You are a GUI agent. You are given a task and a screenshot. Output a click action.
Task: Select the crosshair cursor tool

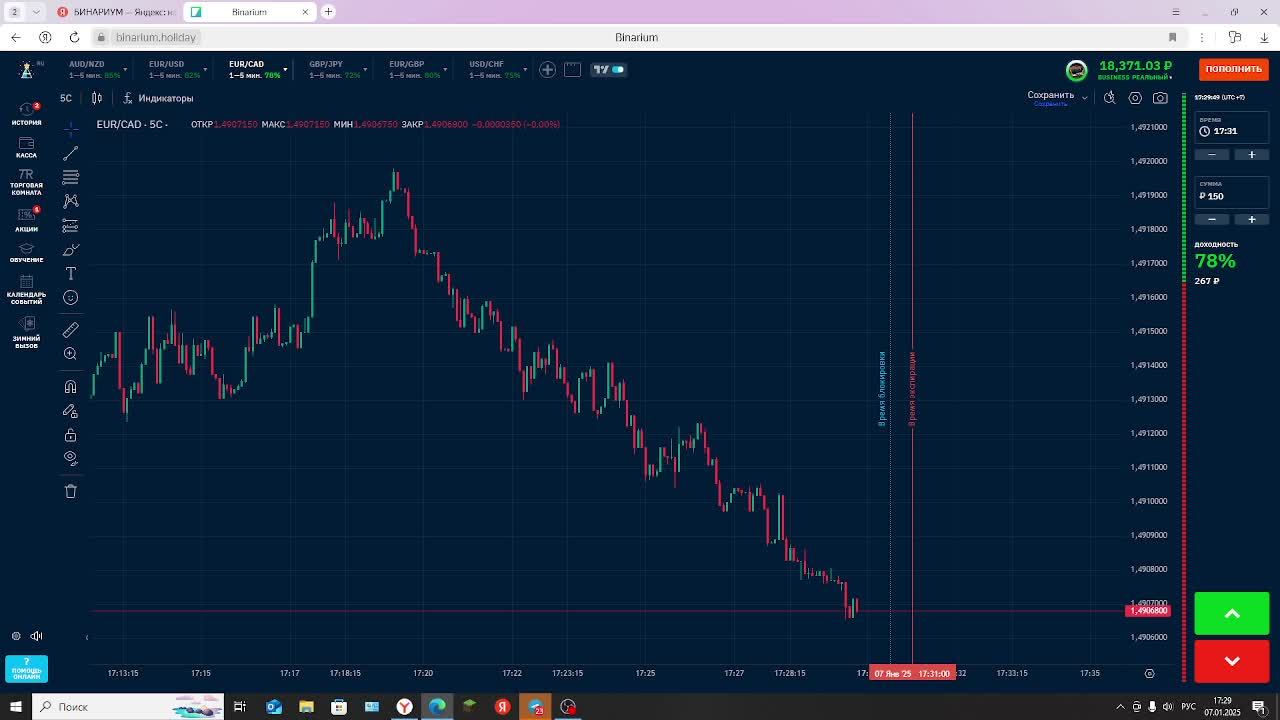(x=70, y=129)
